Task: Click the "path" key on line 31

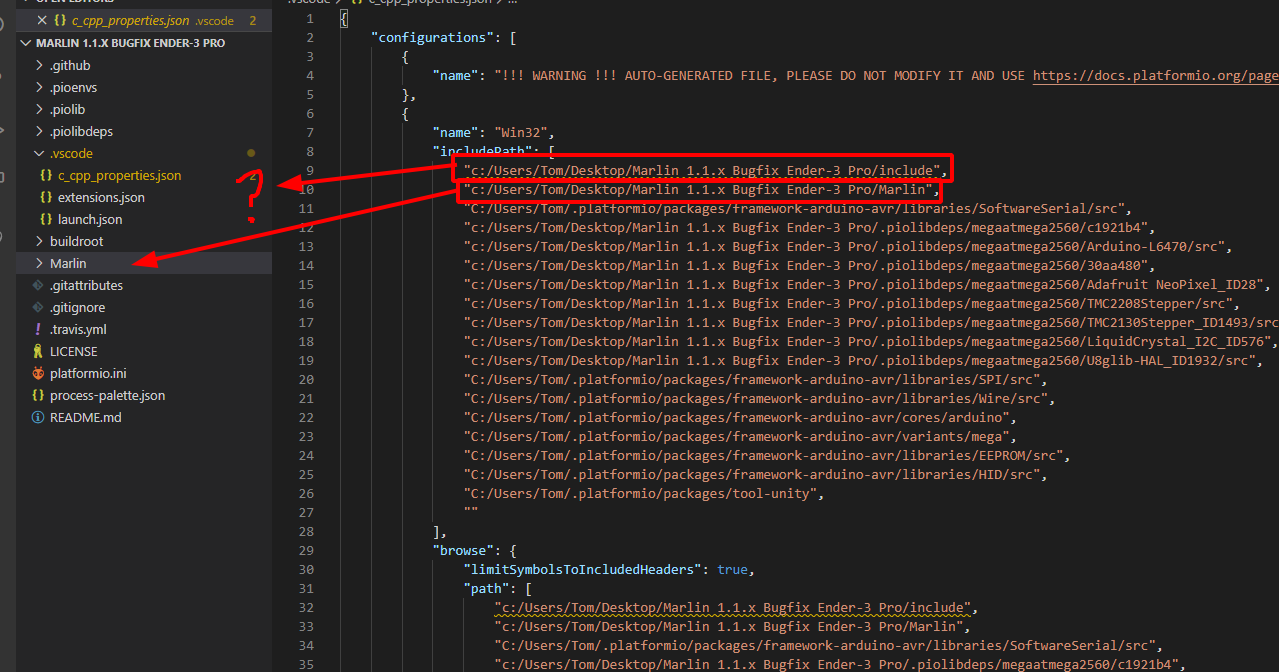Action: pos(486,588)
